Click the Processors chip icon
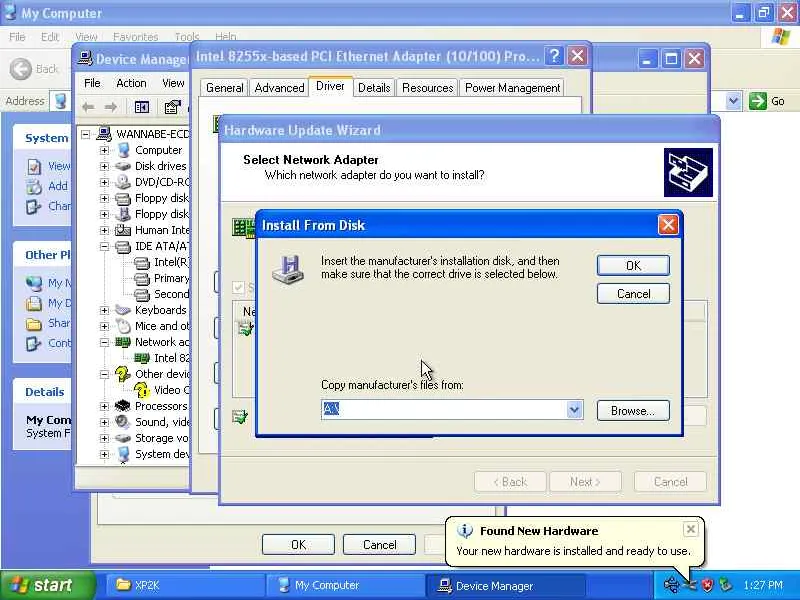 [123, 406]
